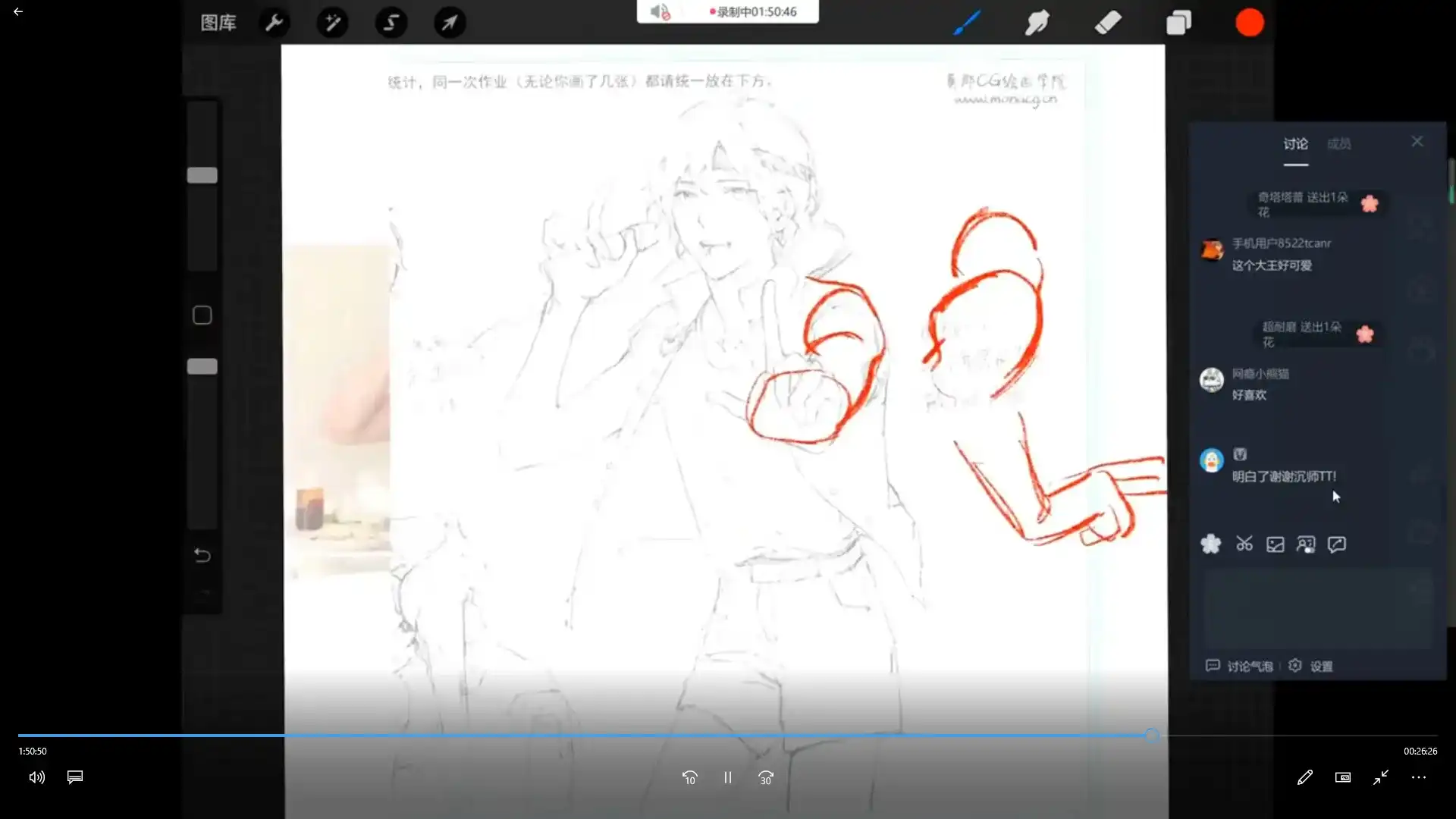
Task: Open the 图库 gallery
Action: 218,23
